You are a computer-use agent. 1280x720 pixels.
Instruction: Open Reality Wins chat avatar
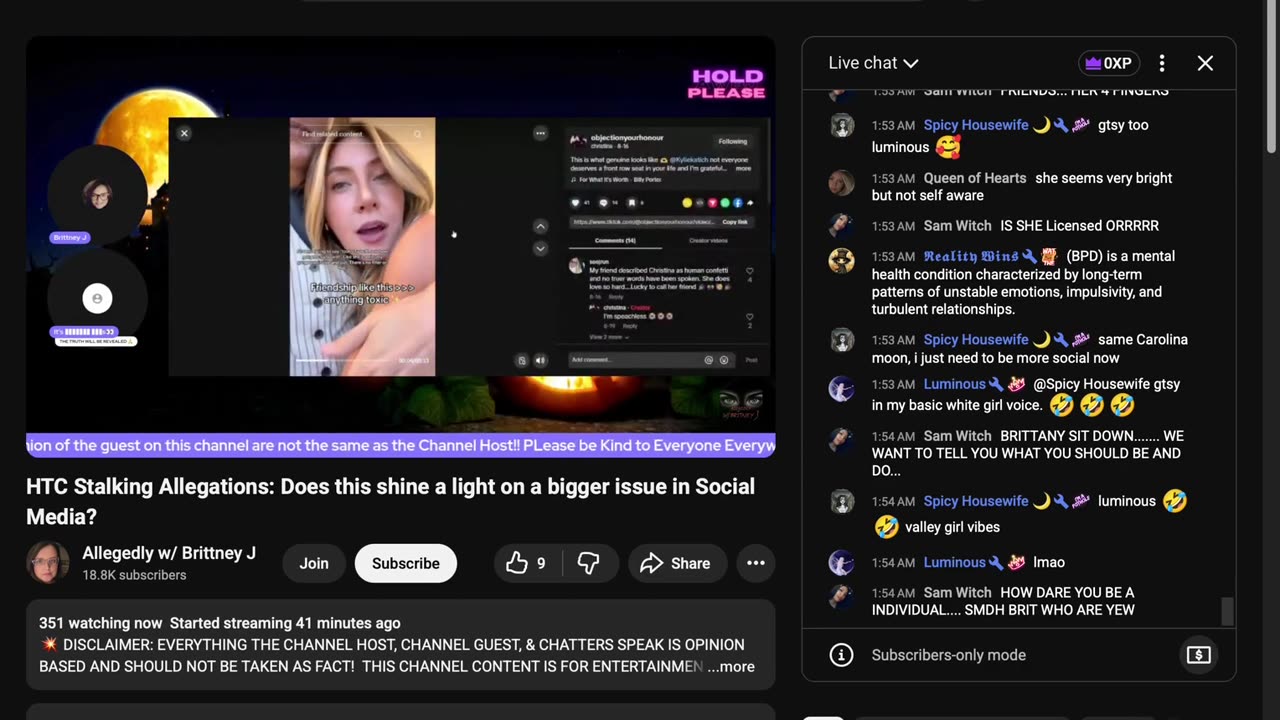pyautogui.click(x=842, y=260)
